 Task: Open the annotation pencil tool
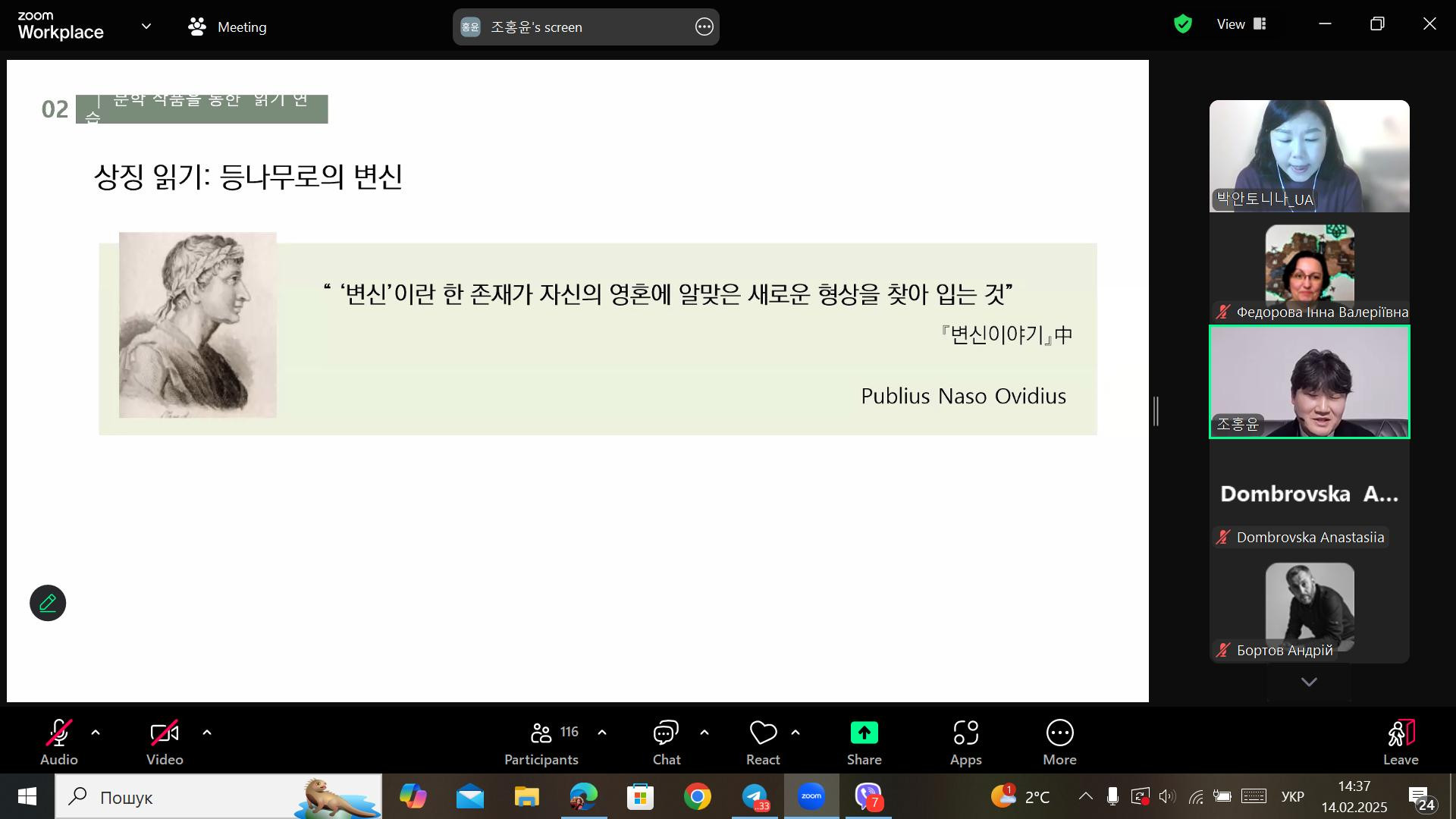click(x=48, y=604)
